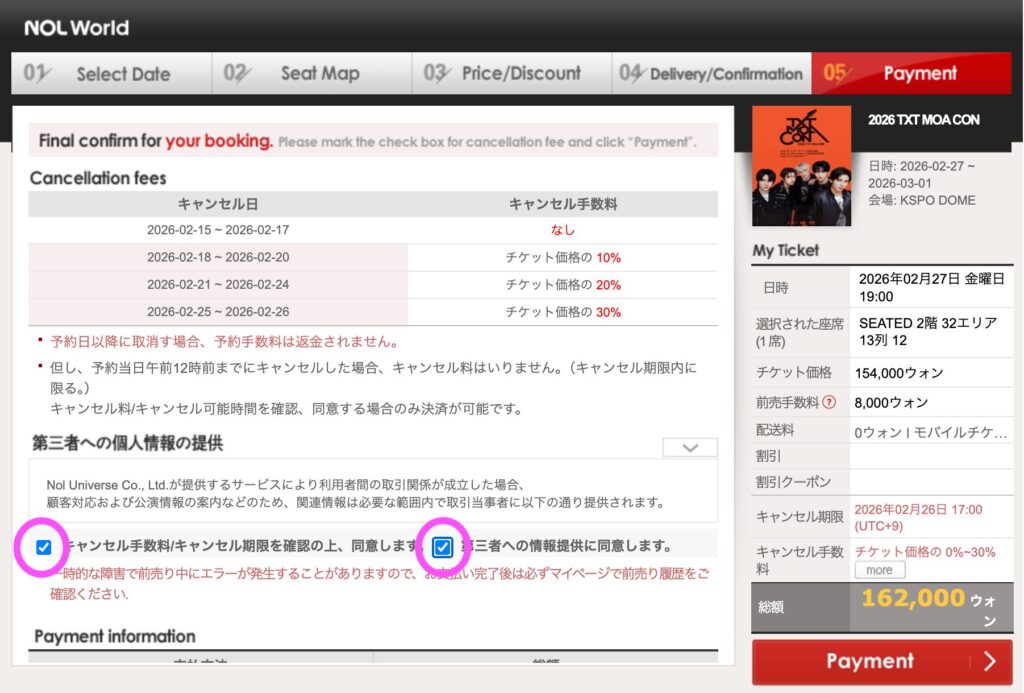The height and width of the screenshot is (693, 1024).
Task: Return to the Delivery/Confirmation step tab
Action: pyautogui.click(x=711, y=74)
